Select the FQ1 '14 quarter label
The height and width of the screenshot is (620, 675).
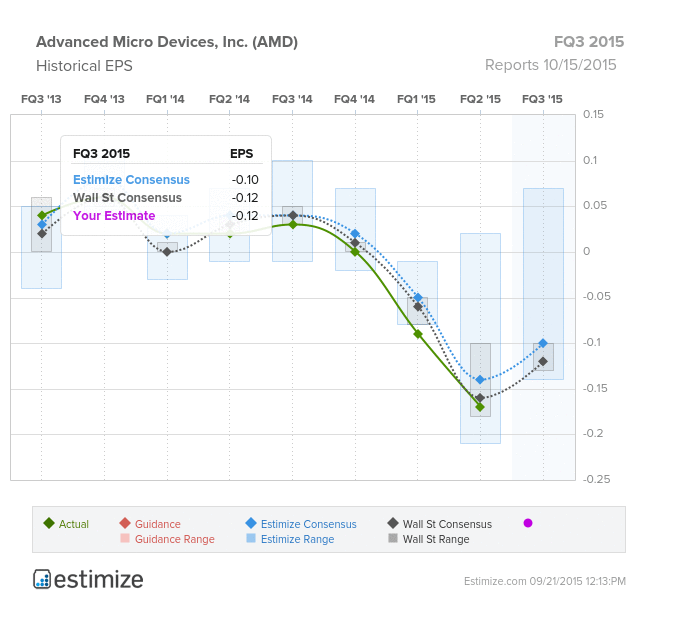pyautogui.click(x=165, y=99)
